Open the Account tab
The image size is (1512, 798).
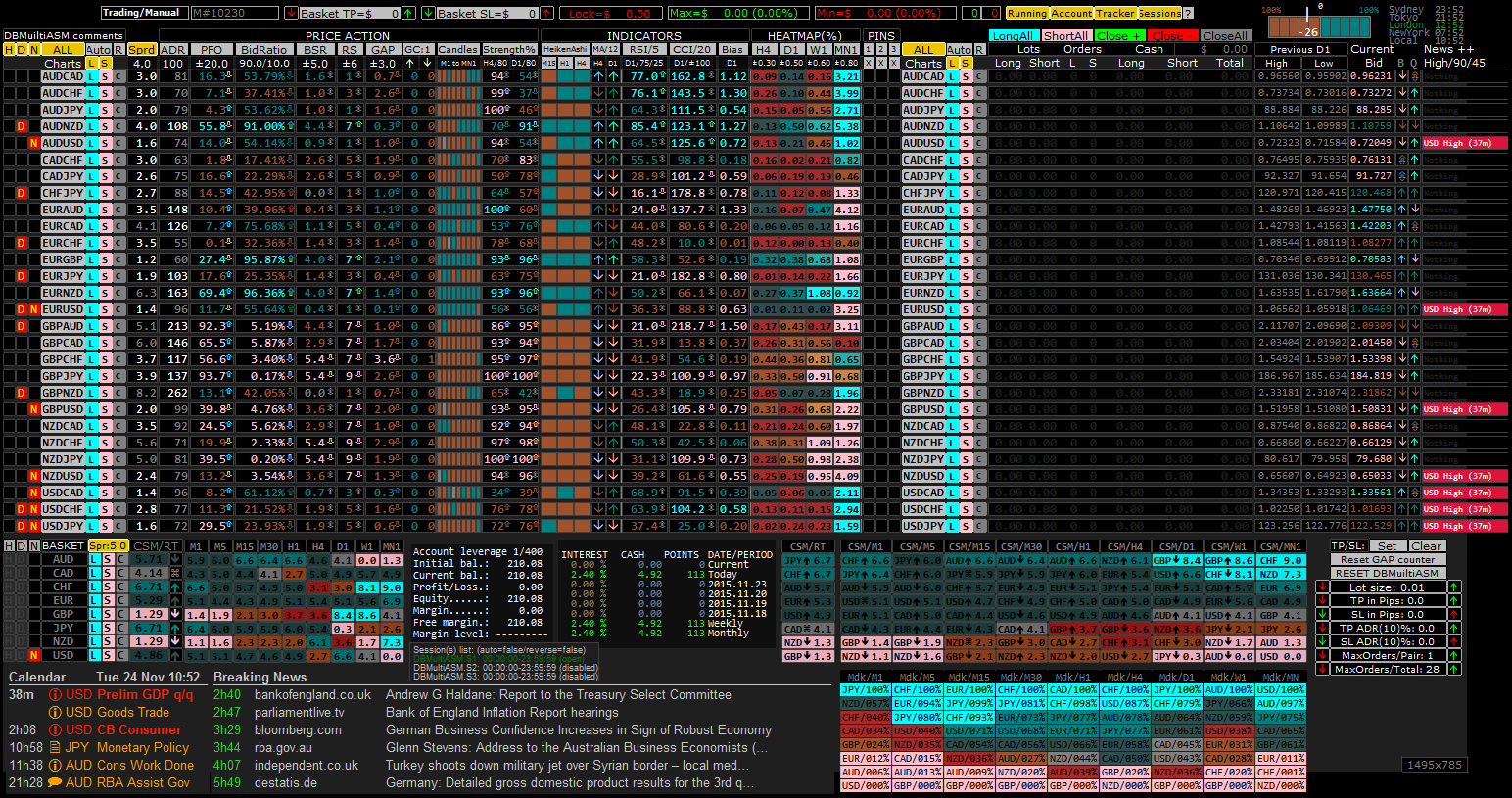1071,13
